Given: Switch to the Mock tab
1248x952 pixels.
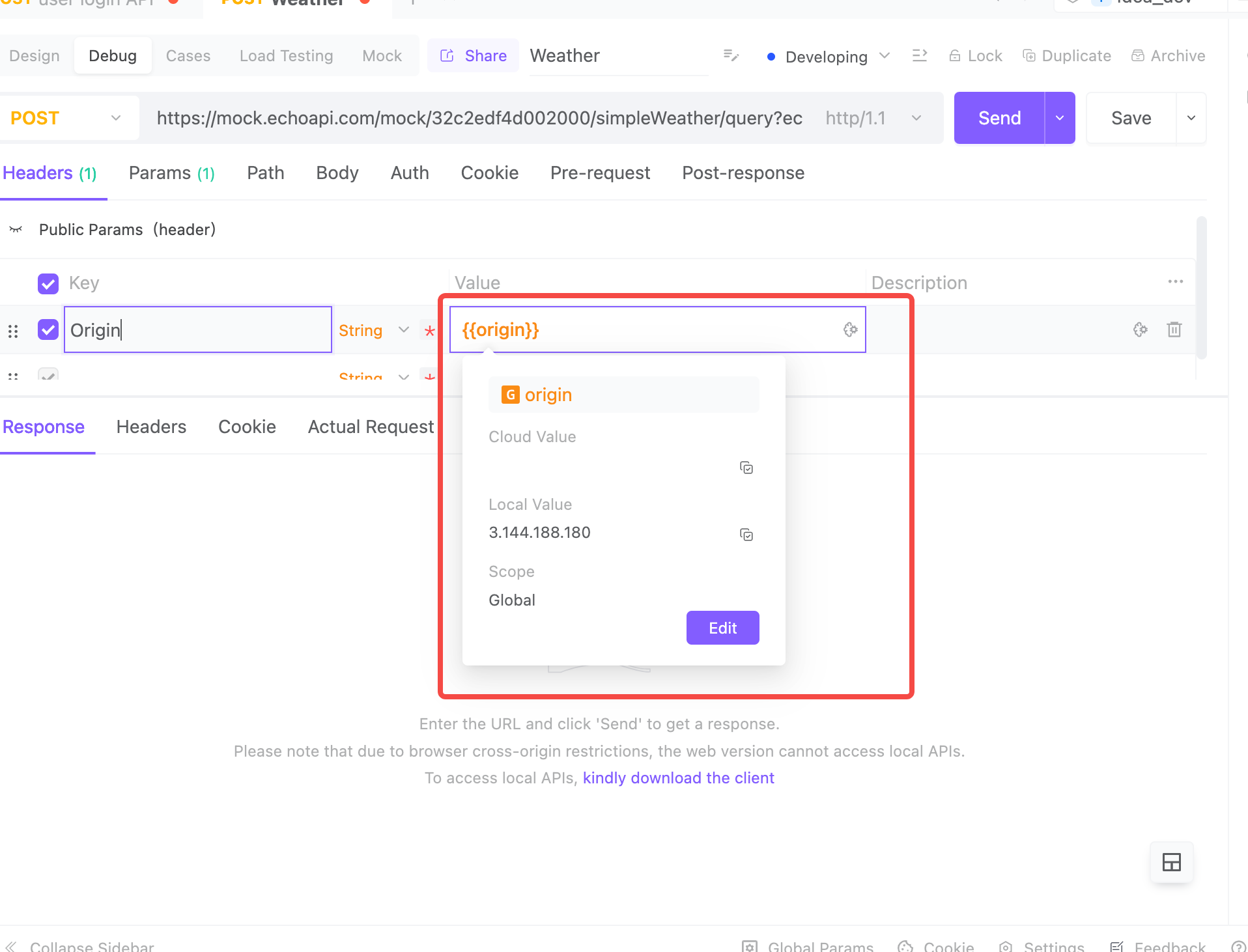Looking at the screenshot, I should [x=382, y=55].
